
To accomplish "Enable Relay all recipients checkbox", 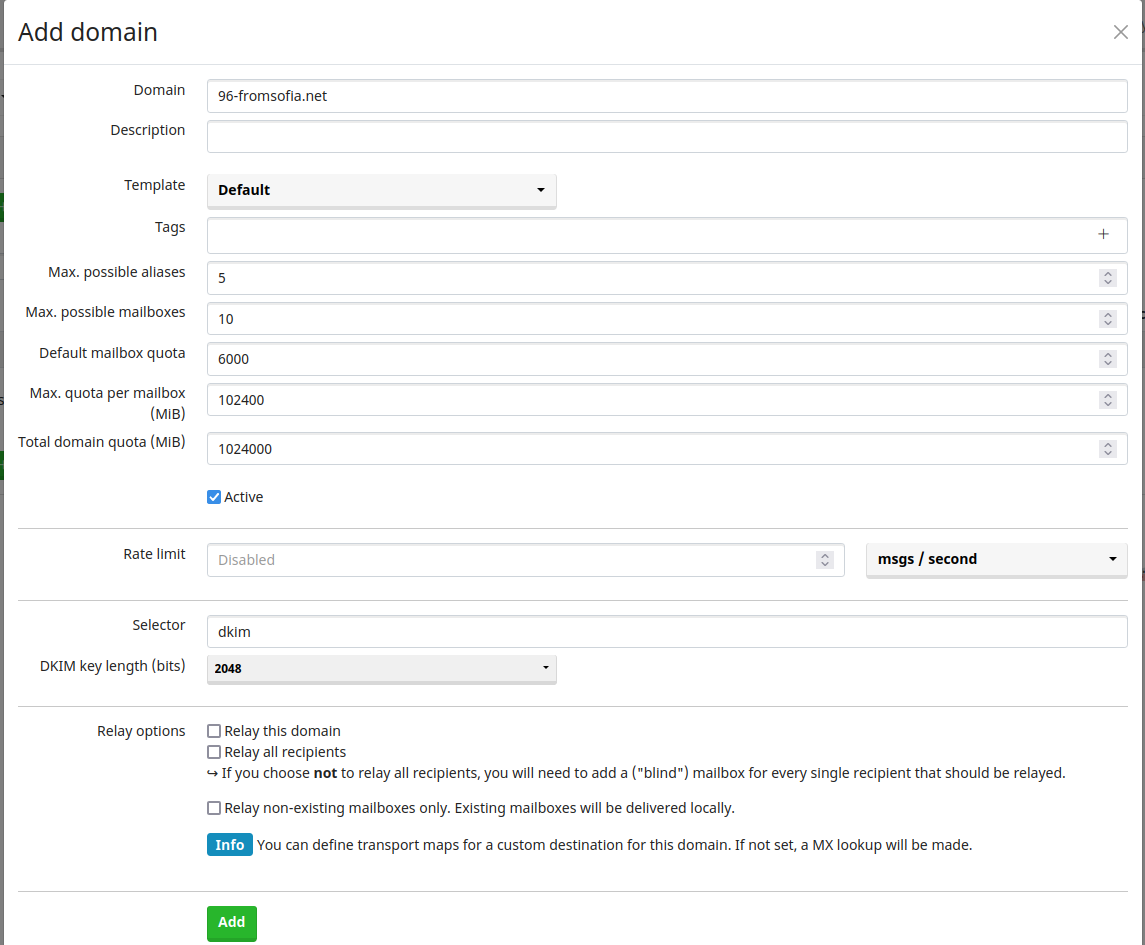I will (x=214, y=752).
